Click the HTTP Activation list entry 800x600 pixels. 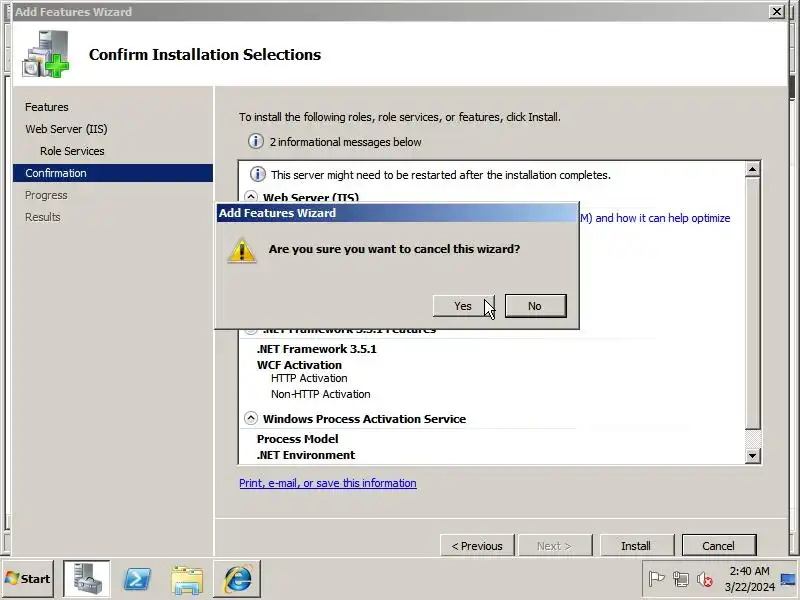coord(309,378)
